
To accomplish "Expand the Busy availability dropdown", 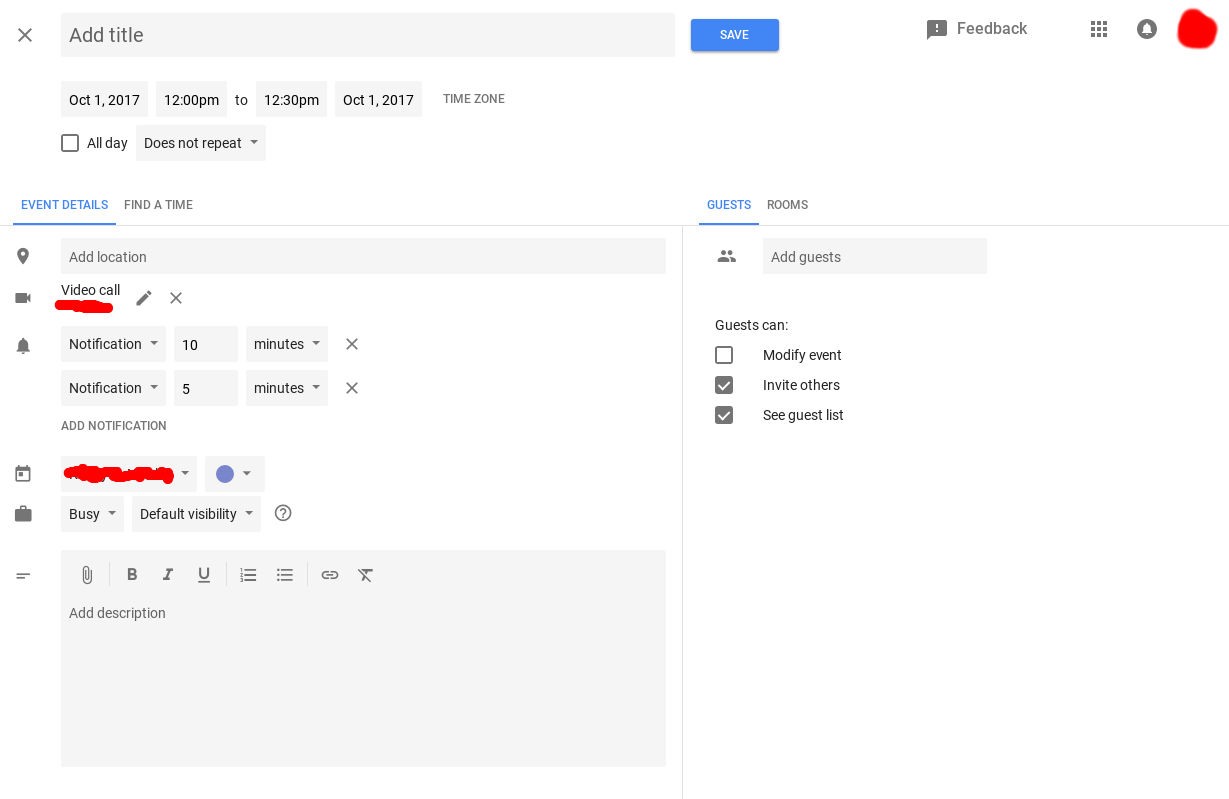I will pyautogui.click(x=92, y=514).
